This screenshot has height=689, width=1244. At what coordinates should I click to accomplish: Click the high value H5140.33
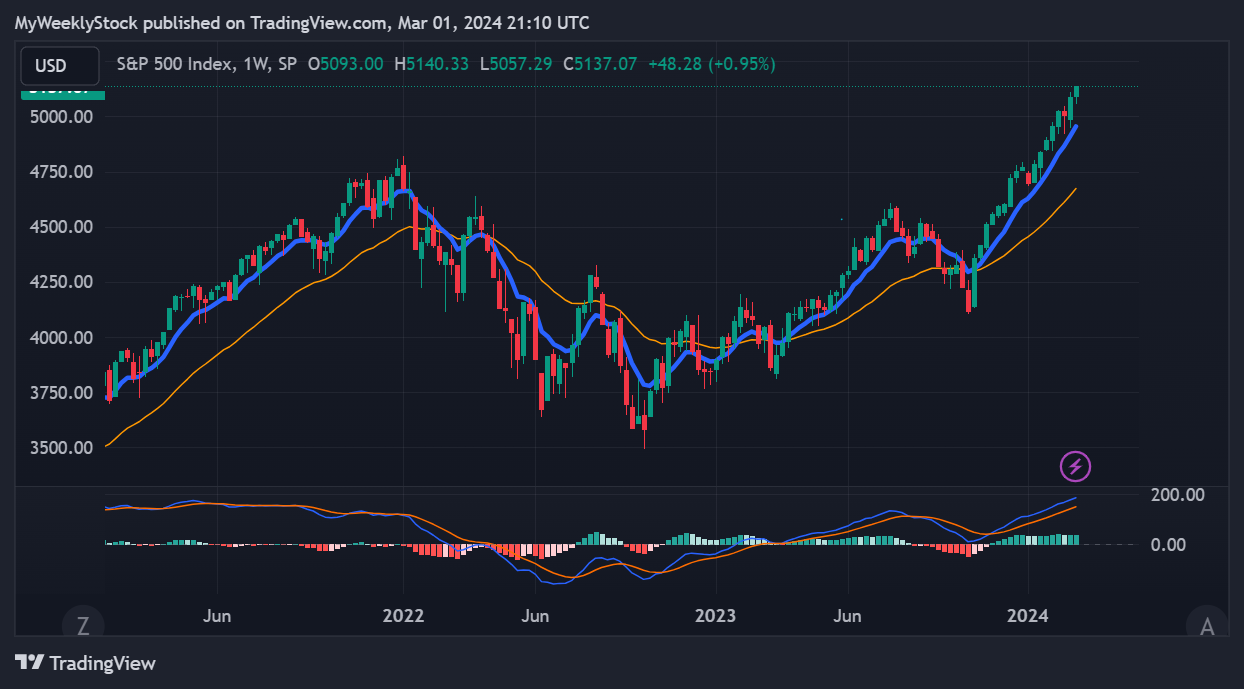point(432,64)
